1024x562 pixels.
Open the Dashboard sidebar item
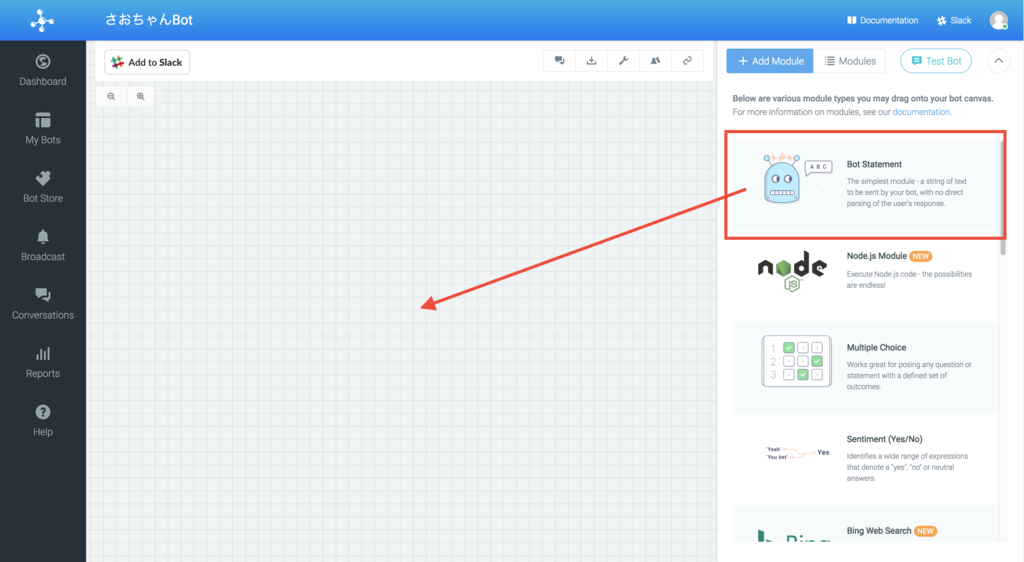pos(42,70)
